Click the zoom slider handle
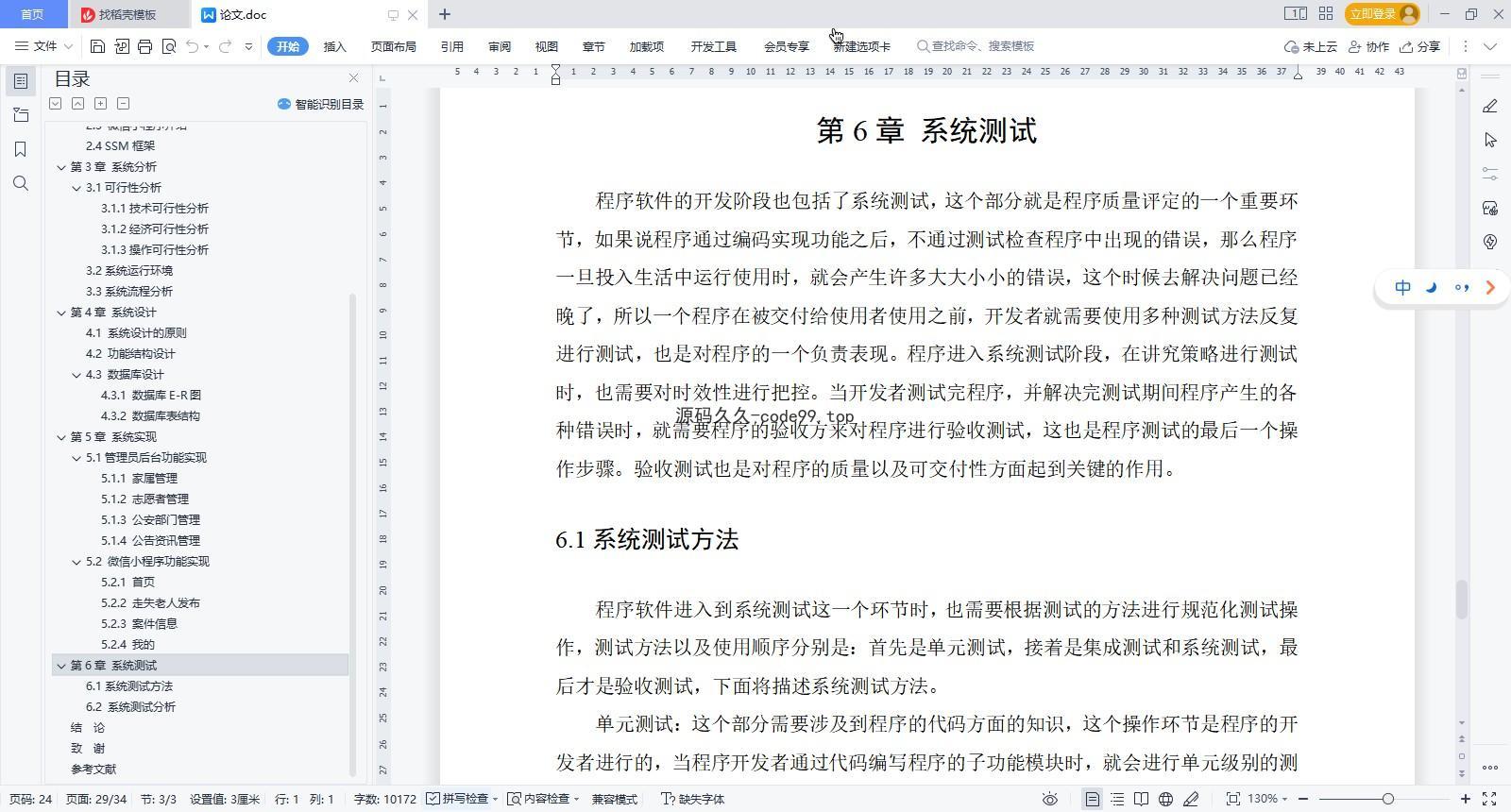Viewport: 1511px width, 812px height. [1387, 799]
